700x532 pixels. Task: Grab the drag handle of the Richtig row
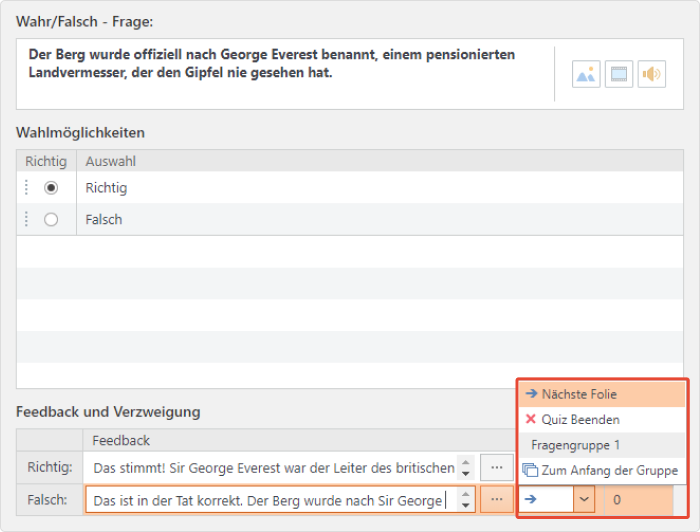(x=26, y=188)
